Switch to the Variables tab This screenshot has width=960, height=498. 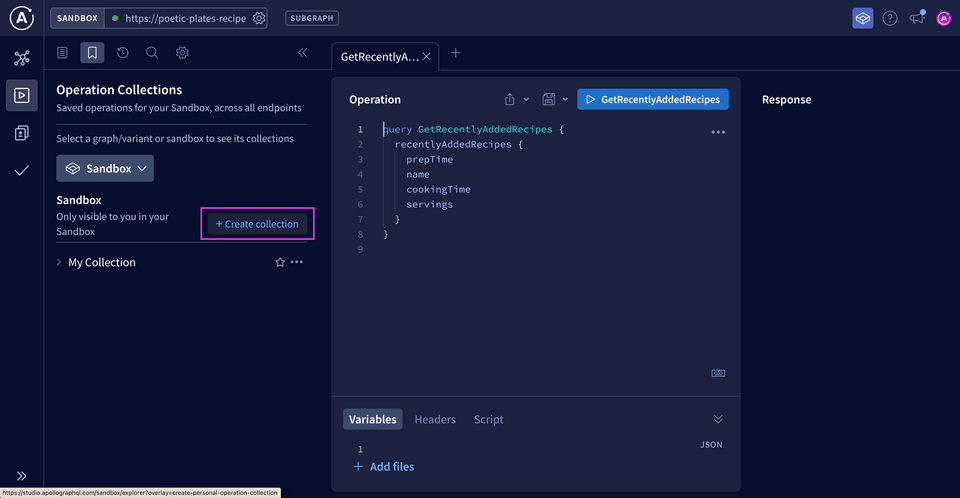pyautogui.click(x=372, y=420)
